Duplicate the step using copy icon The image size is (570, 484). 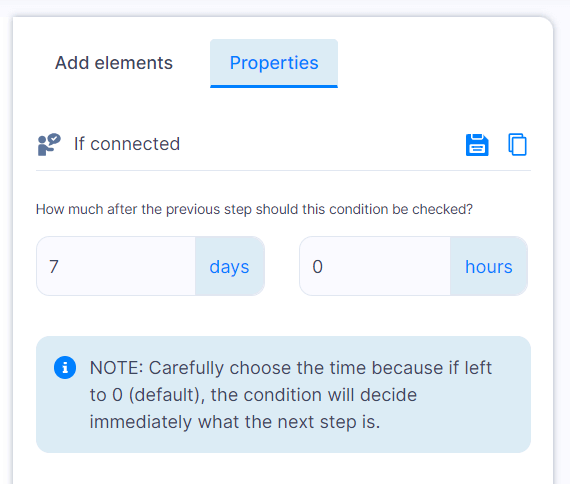517,144
